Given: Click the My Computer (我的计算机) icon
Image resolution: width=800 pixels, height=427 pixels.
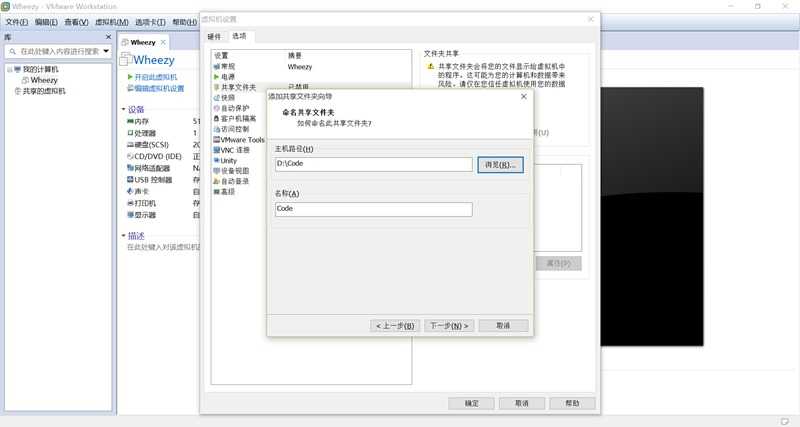Looking at the screenshot, I should pyautogui.click(x=17, y=69).
